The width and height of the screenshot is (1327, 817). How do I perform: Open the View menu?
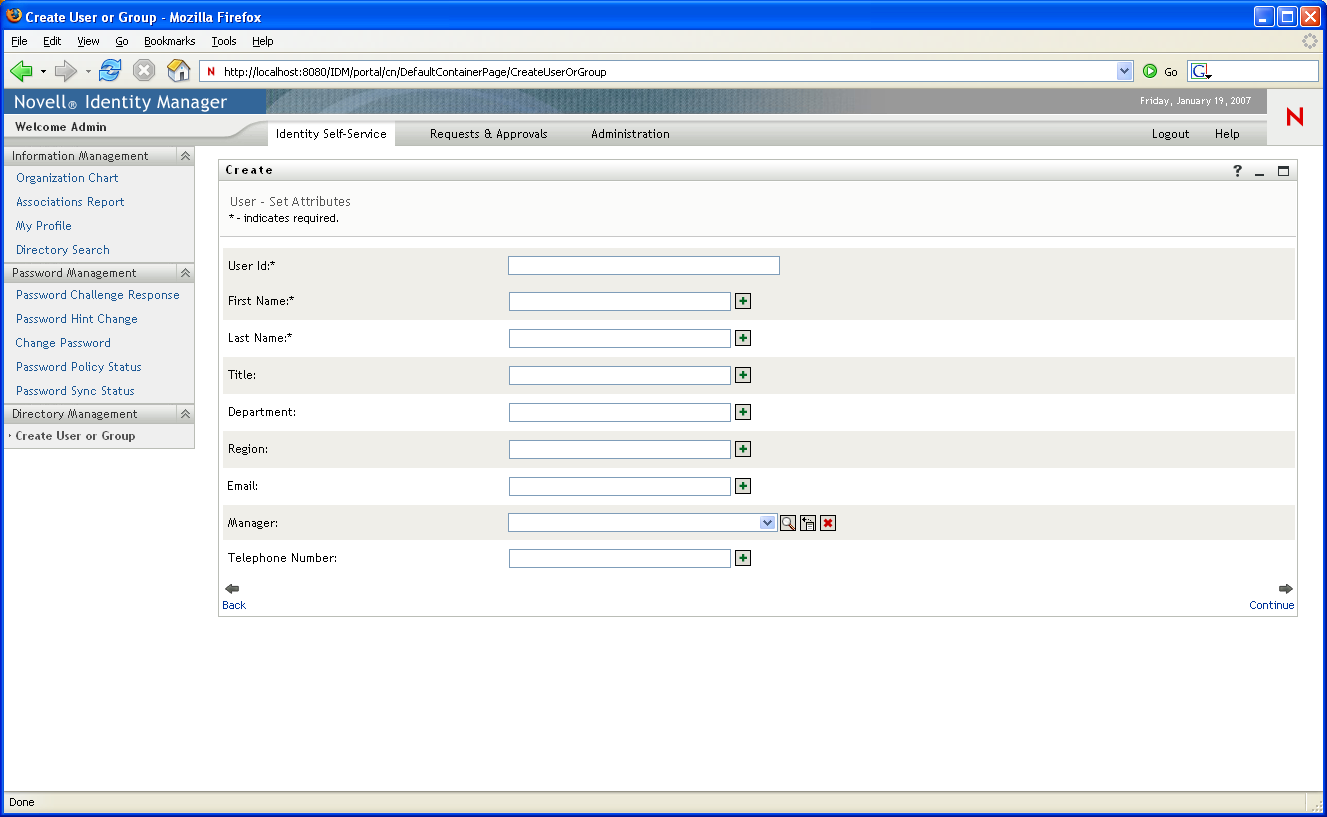[88, 41]
